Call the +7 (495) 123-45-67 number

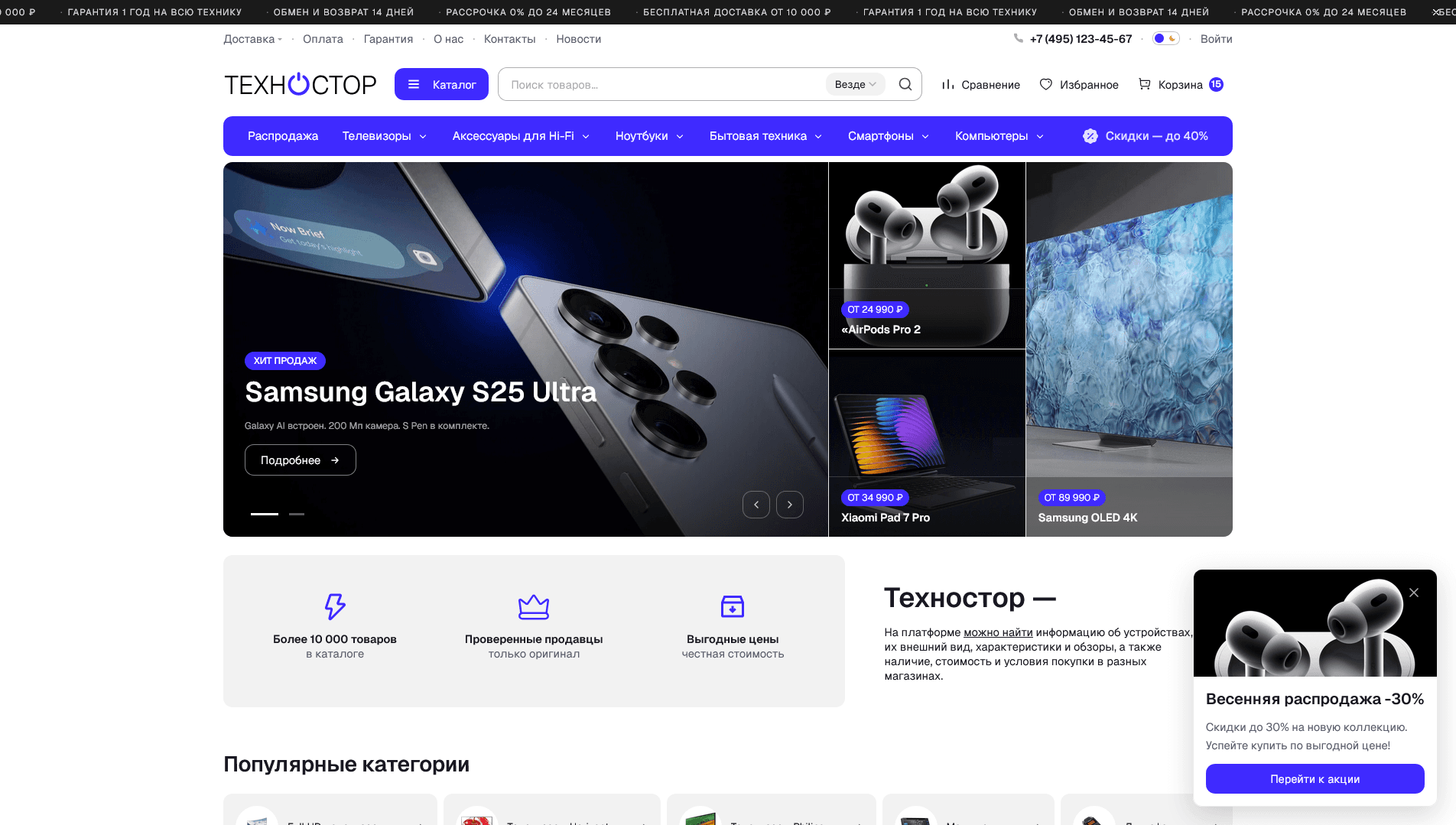click(x=1081, y=39)
